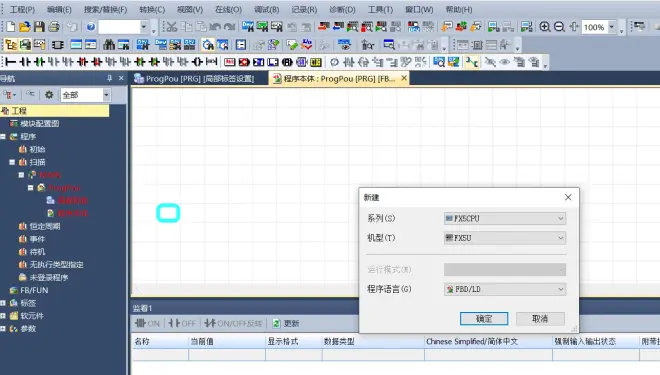Open the 帮助(H) menu

pyautogui.click(x=459, y=9)
